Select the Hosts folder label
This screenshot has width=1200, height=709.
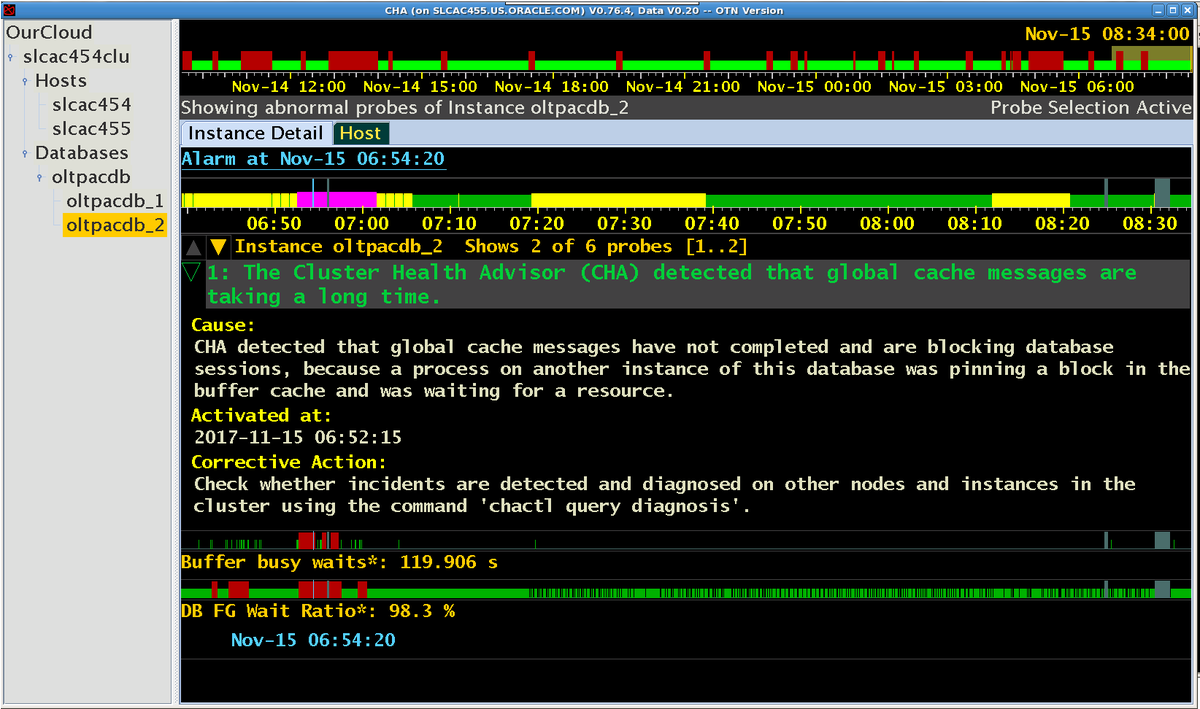point(61,80)
